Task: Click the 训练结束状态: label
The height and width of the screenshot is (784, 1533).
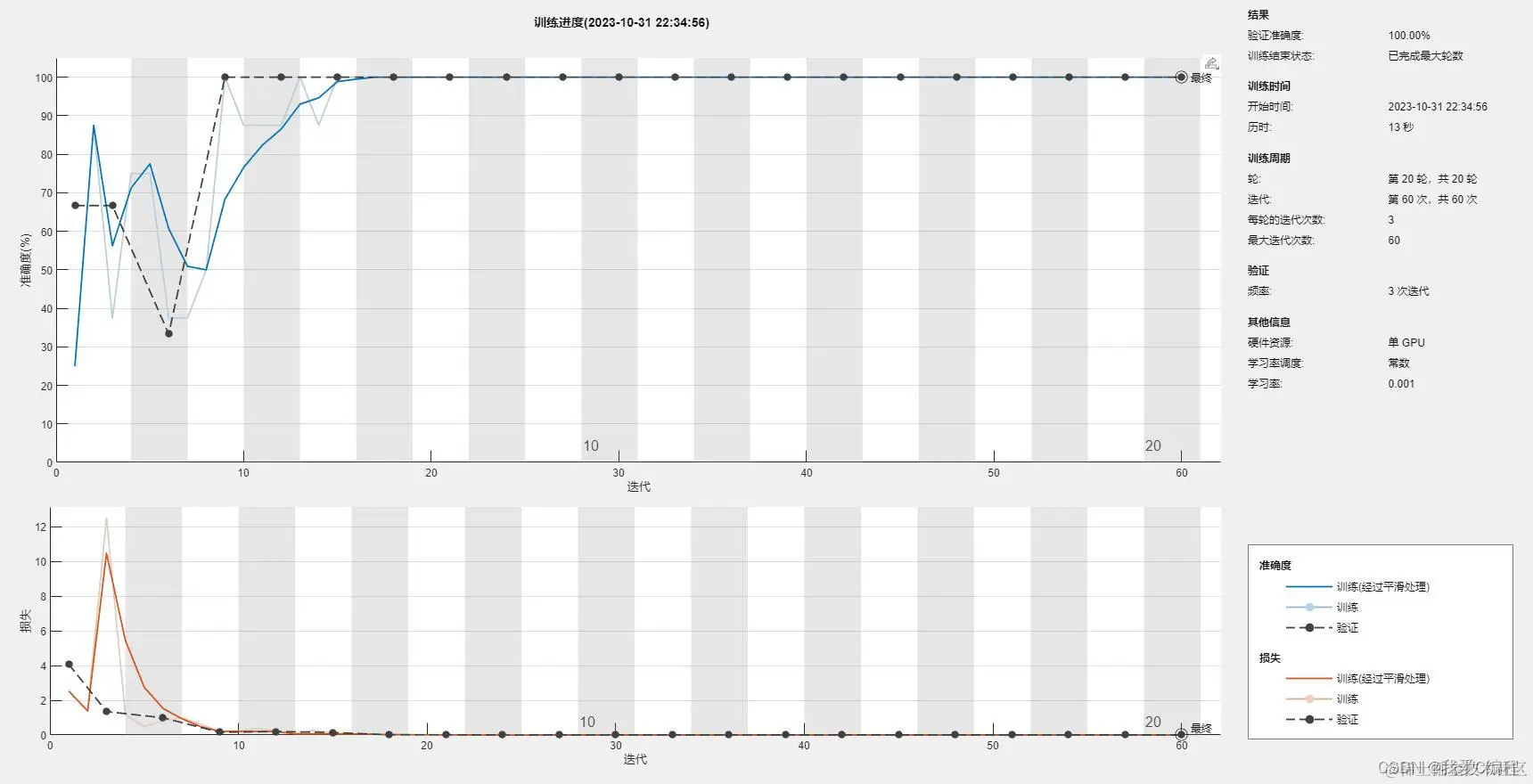Action: (x=1281, y=56)
